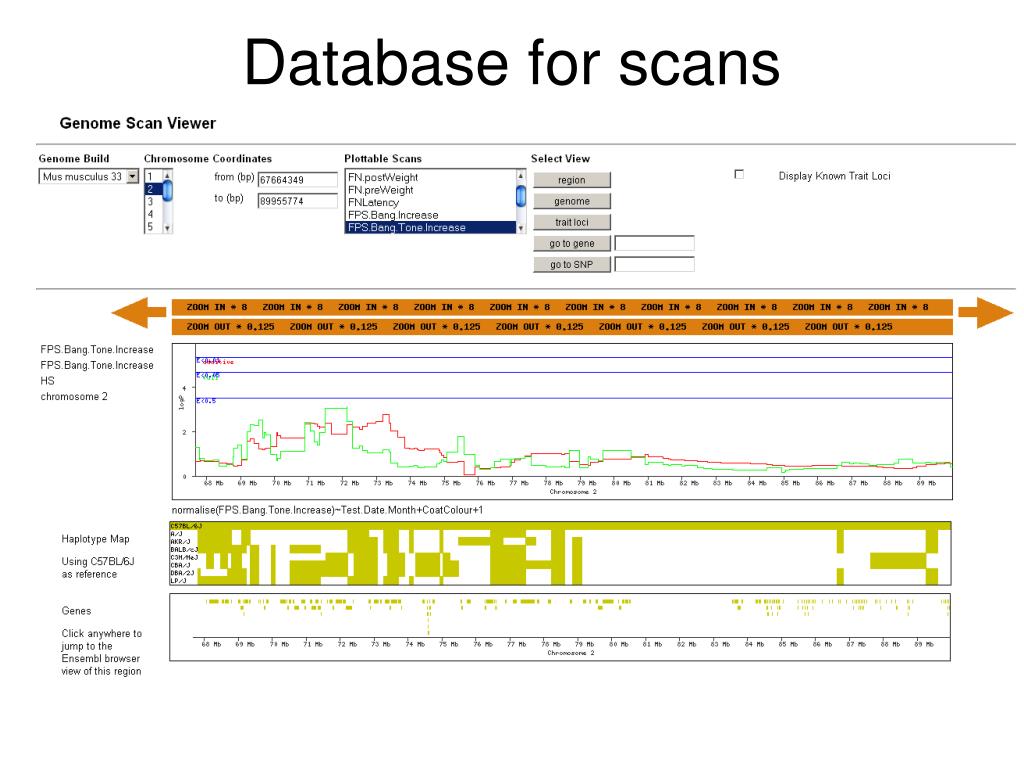This screenshot has height=768, width=1024.
Task: Enable Display Known Trait Loci checkbox
Action: [x=739, y=174]
